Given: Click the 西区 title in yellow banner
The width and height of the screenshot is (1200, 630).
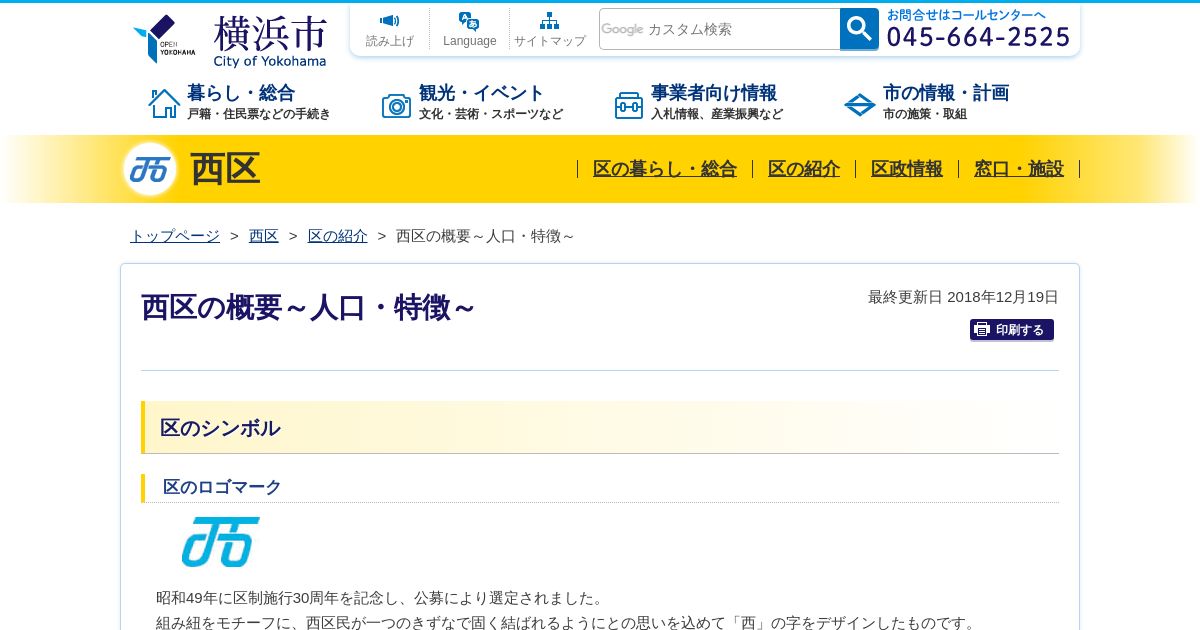Looking at the screenshot, I should pos(225,169).
